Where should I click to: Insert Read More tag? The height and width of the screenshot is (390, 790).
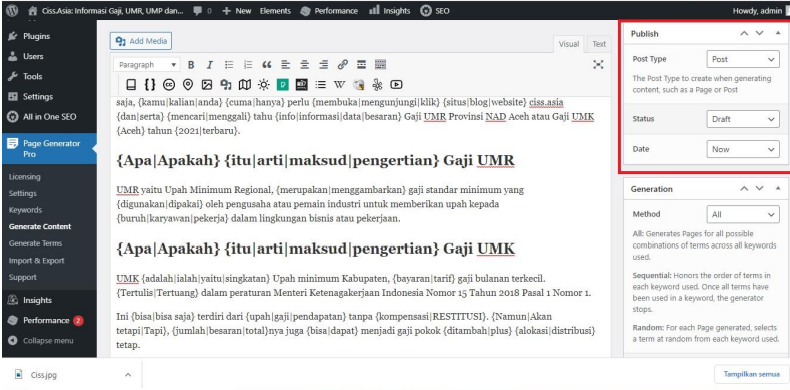point(361,64)
